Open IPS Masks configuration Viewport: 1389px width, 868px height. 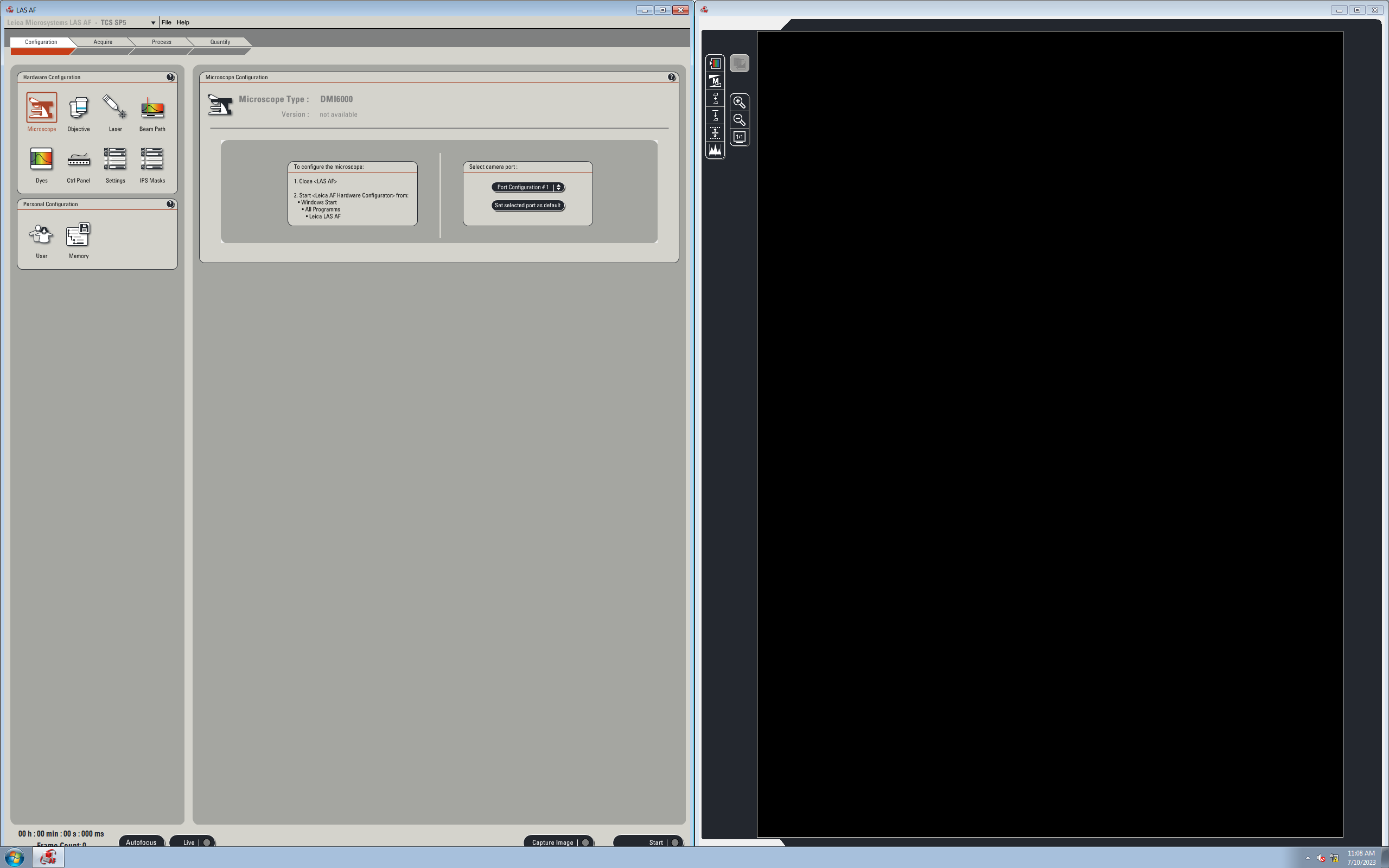tap(152, 159)
